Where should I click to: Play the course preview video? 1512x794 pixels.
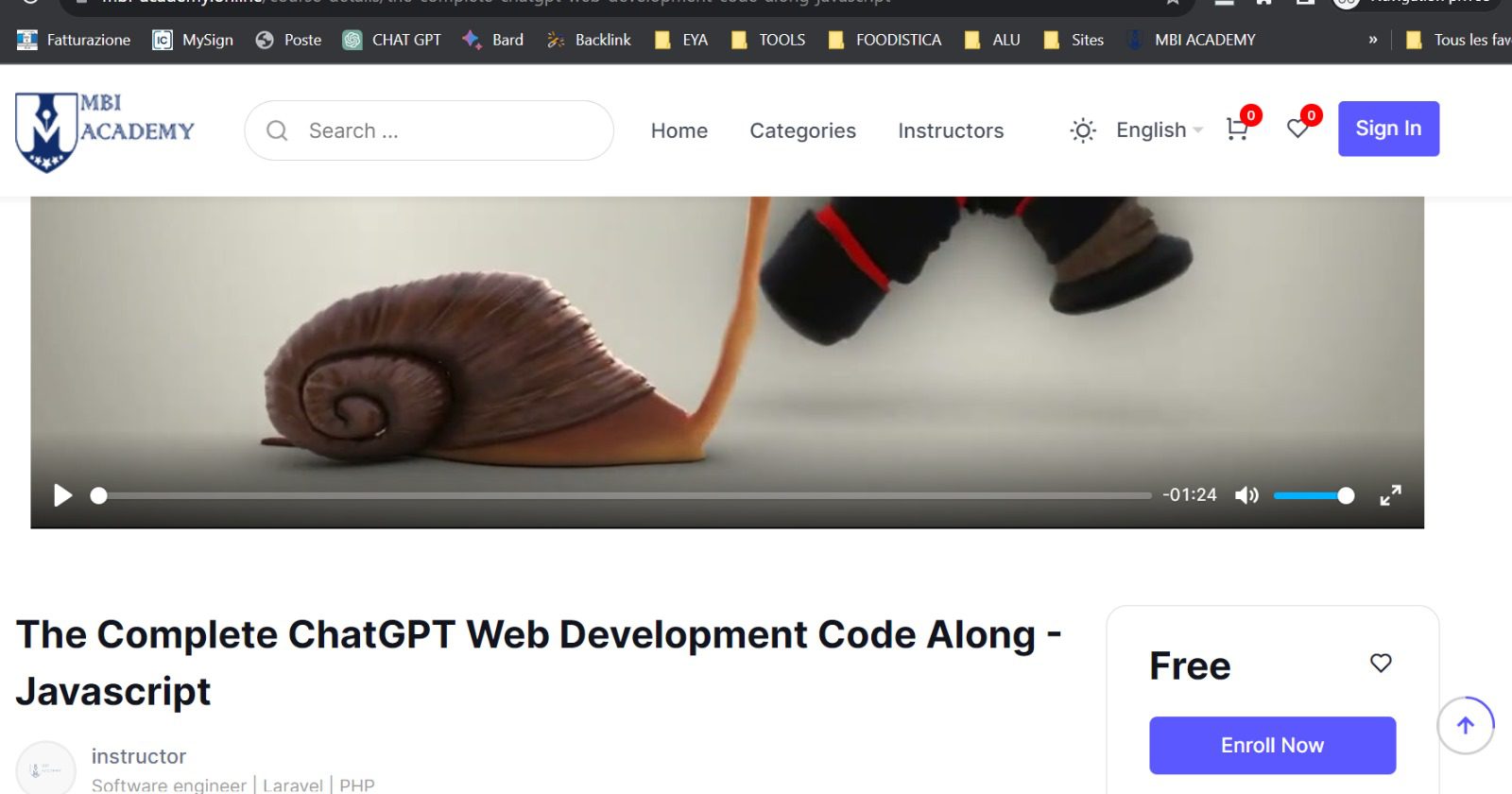[x=62, y=495]
